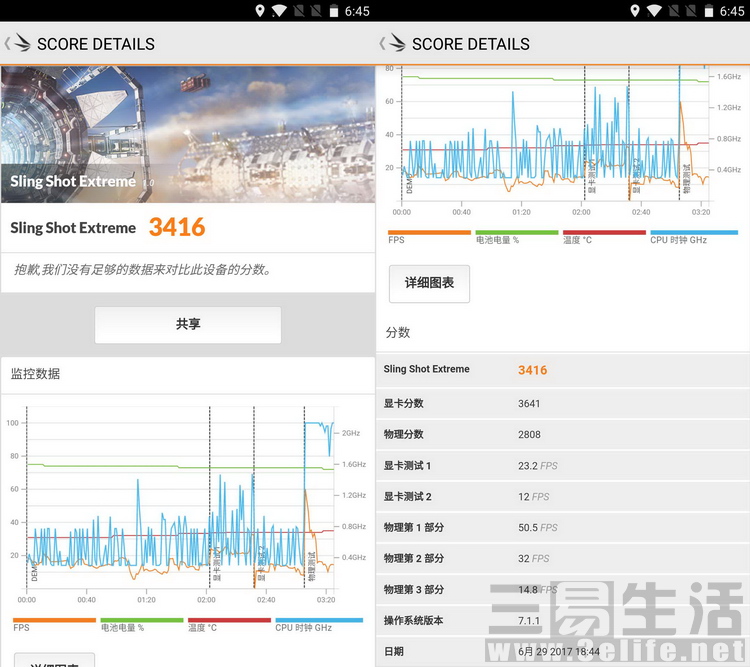The image size is (750, 667).
Task: Select blue CPU 时钟 legend in right chart
Action: [693, 234]
